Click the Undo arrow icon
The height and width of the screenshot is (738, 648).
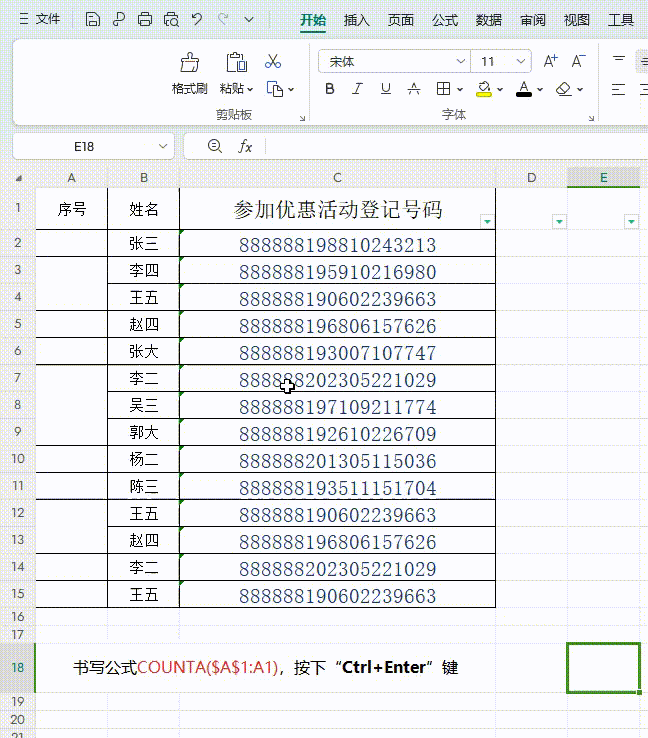tap(197, 19)
